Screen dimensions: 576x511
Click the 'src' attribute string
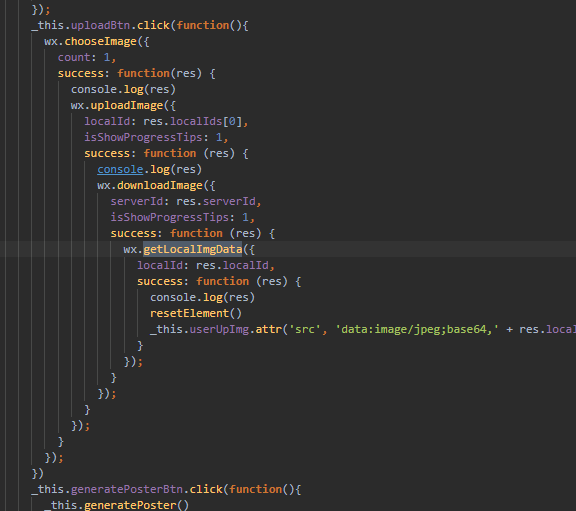click(305, 329)
